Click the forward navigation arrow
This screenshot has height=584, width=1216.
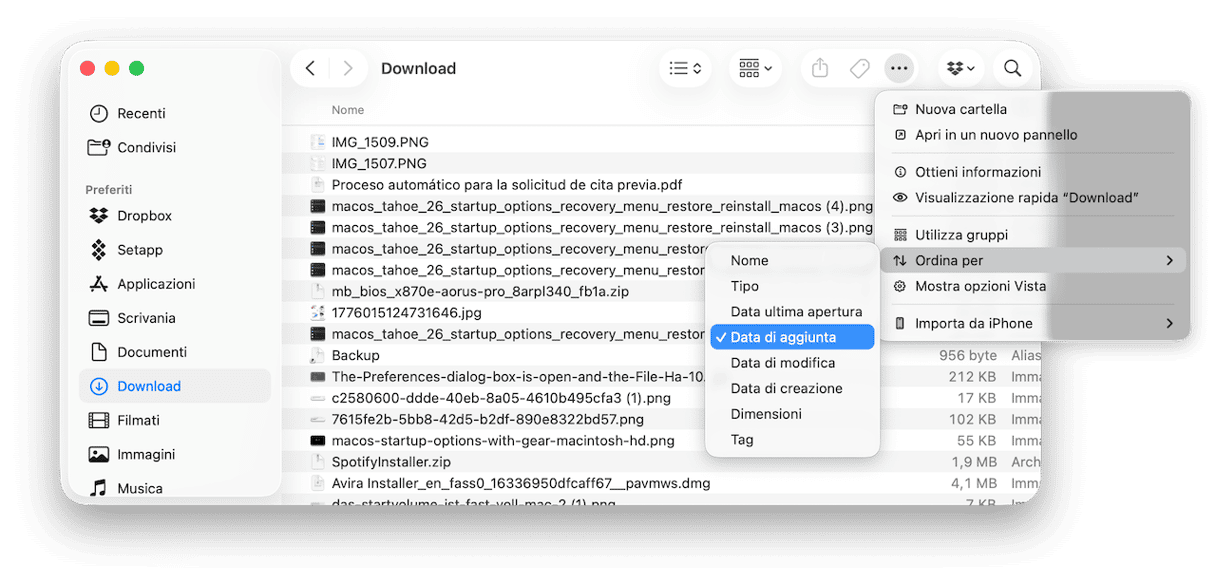pyautogui.click(x=348, y=68)
